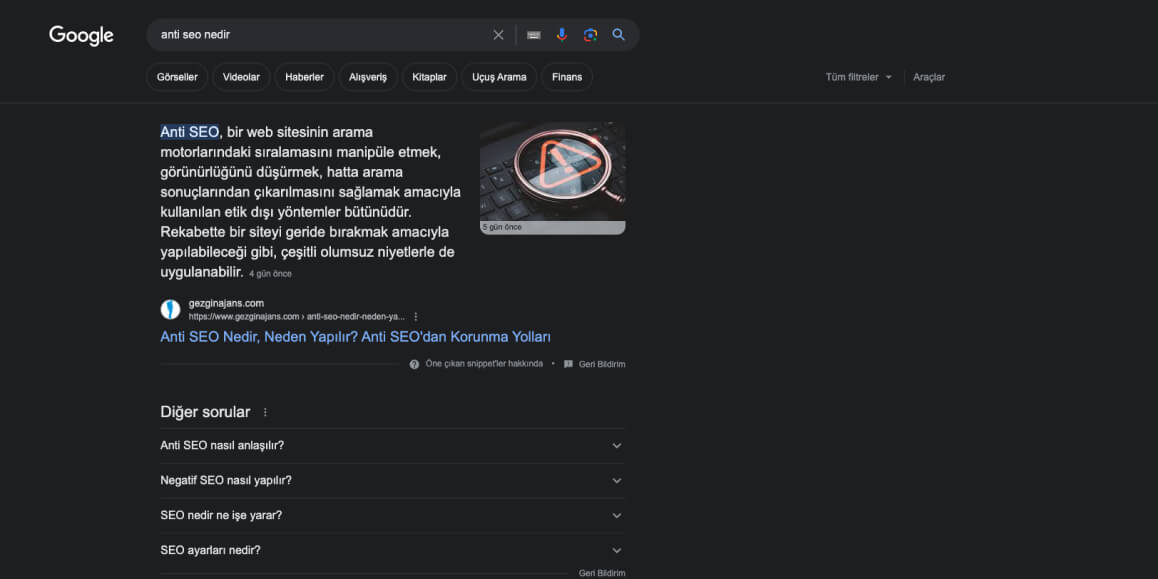Expand 'Negatif SEO nasıl yapılır?' question
This screenshot has height=579, width=1158.
tap(392, 480)
